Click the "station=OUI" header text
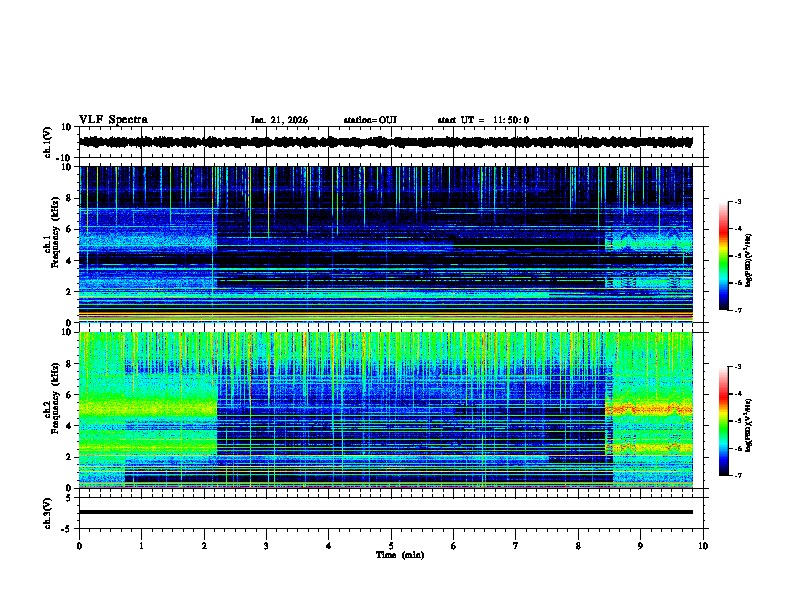Screen dimensions: 792x612 tap(370, 120)
